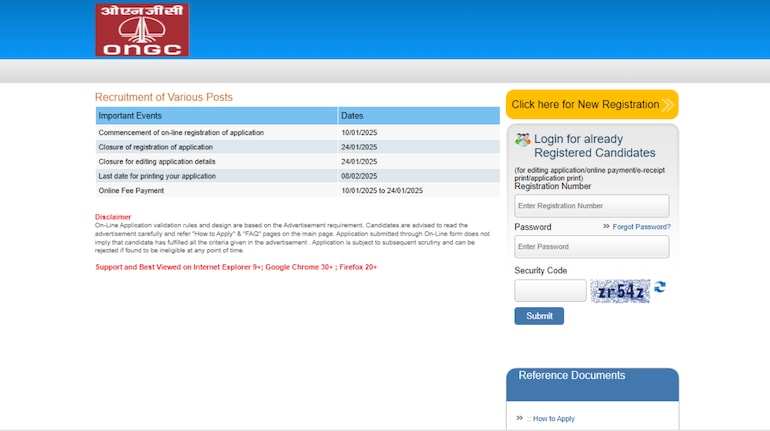Select the Commencement of on-line registration row
Viewport: 770px width, 431px height.
pyautogui.click(x=297, y=133)
